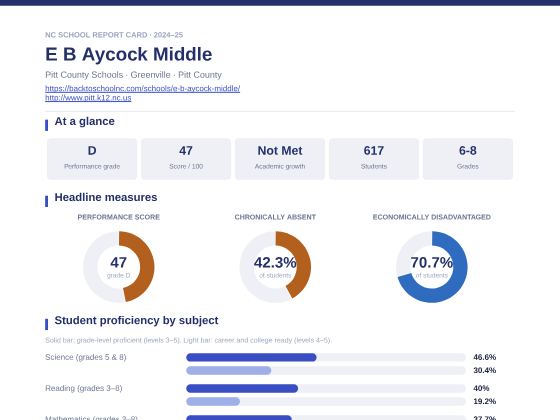Click the E B Aycock Middle title
This screenshot has width=560, height=420.
coord(129,54)
